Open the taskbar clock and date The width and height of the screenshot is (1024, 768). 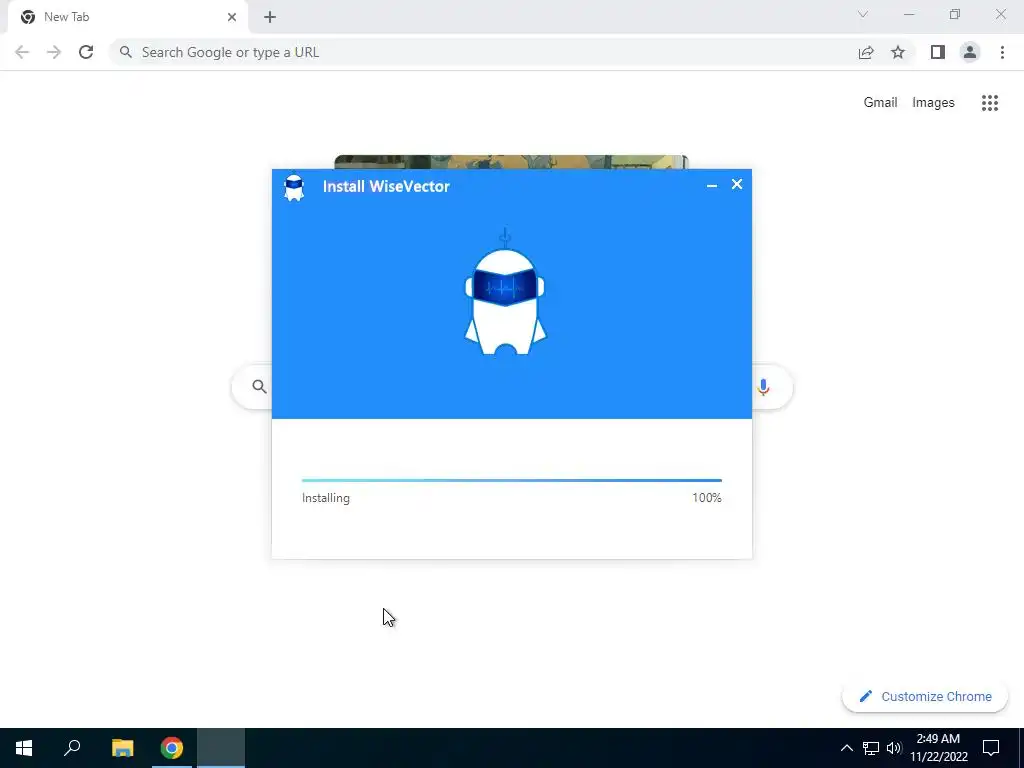pos(938,748)
